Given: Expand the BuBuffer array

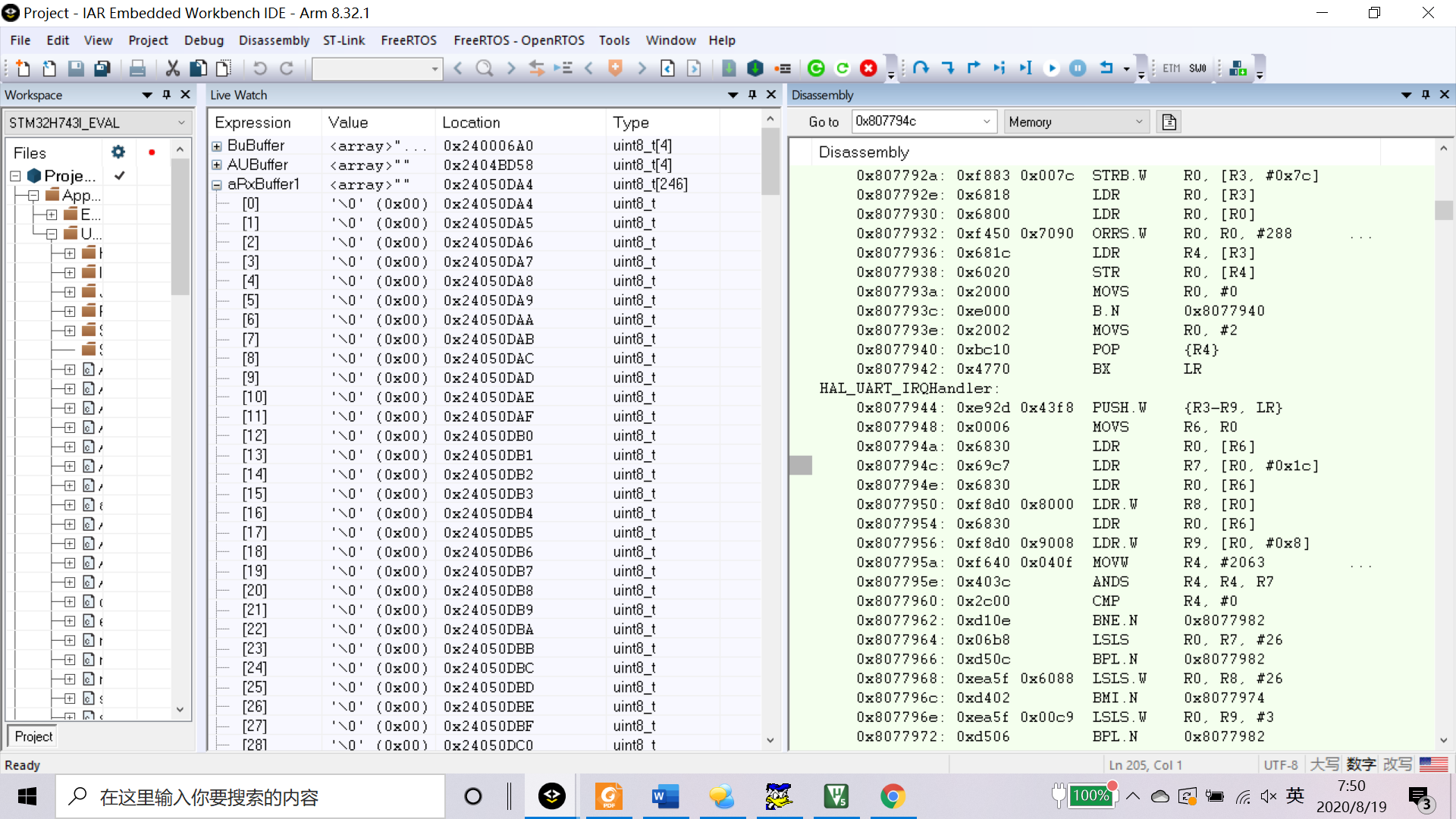Looking at the screenshot, I should [x=217, y=146].
